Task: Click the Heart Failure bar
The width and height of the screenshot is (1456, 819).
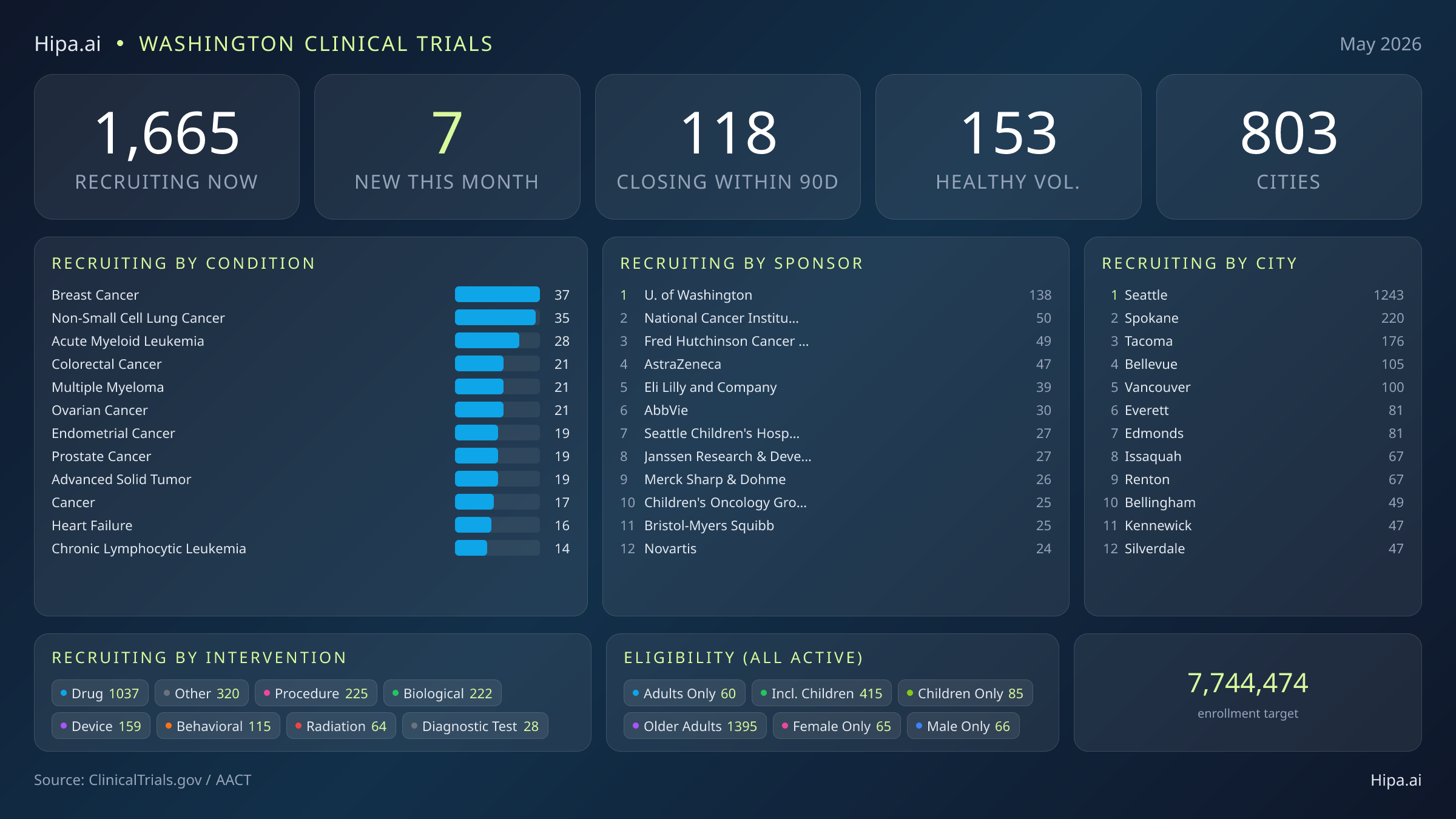Action: 497,525
